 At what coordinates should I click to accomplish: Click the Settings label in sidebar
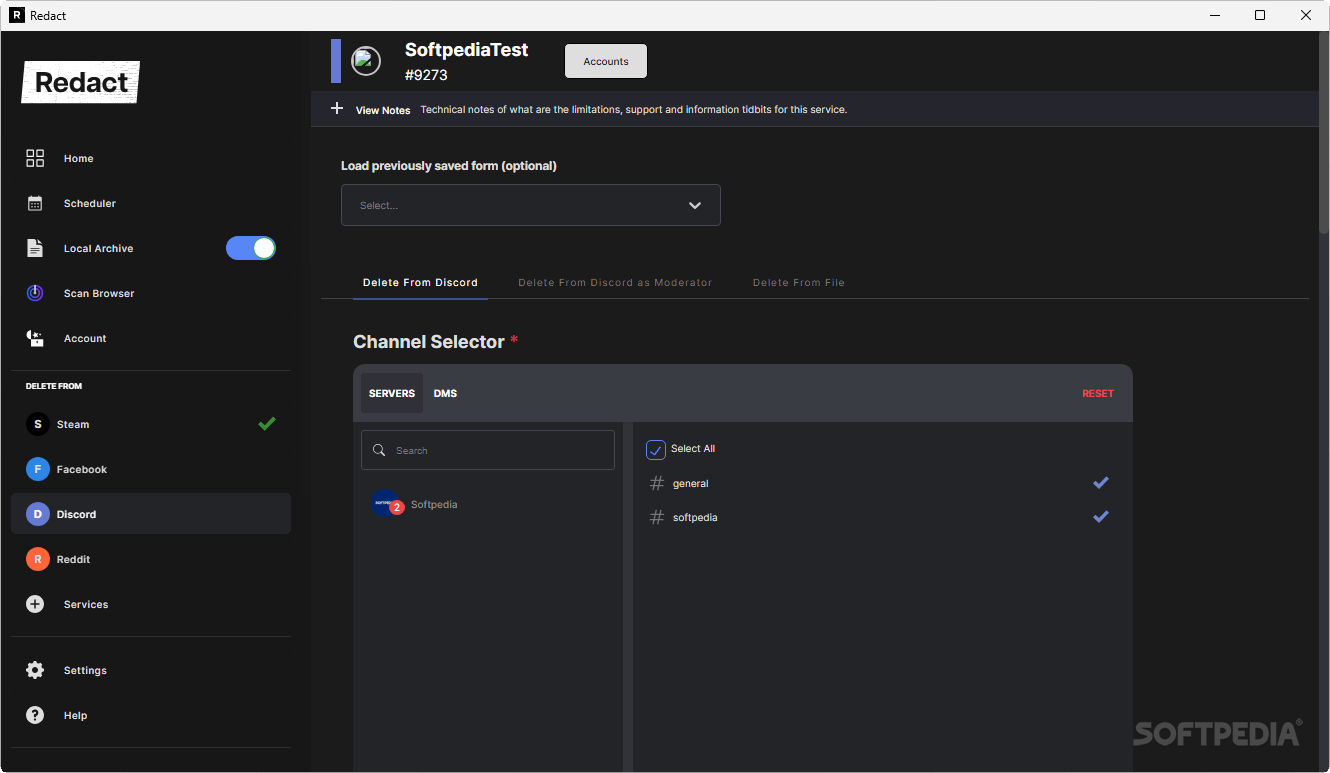click(x=85, y=670)
